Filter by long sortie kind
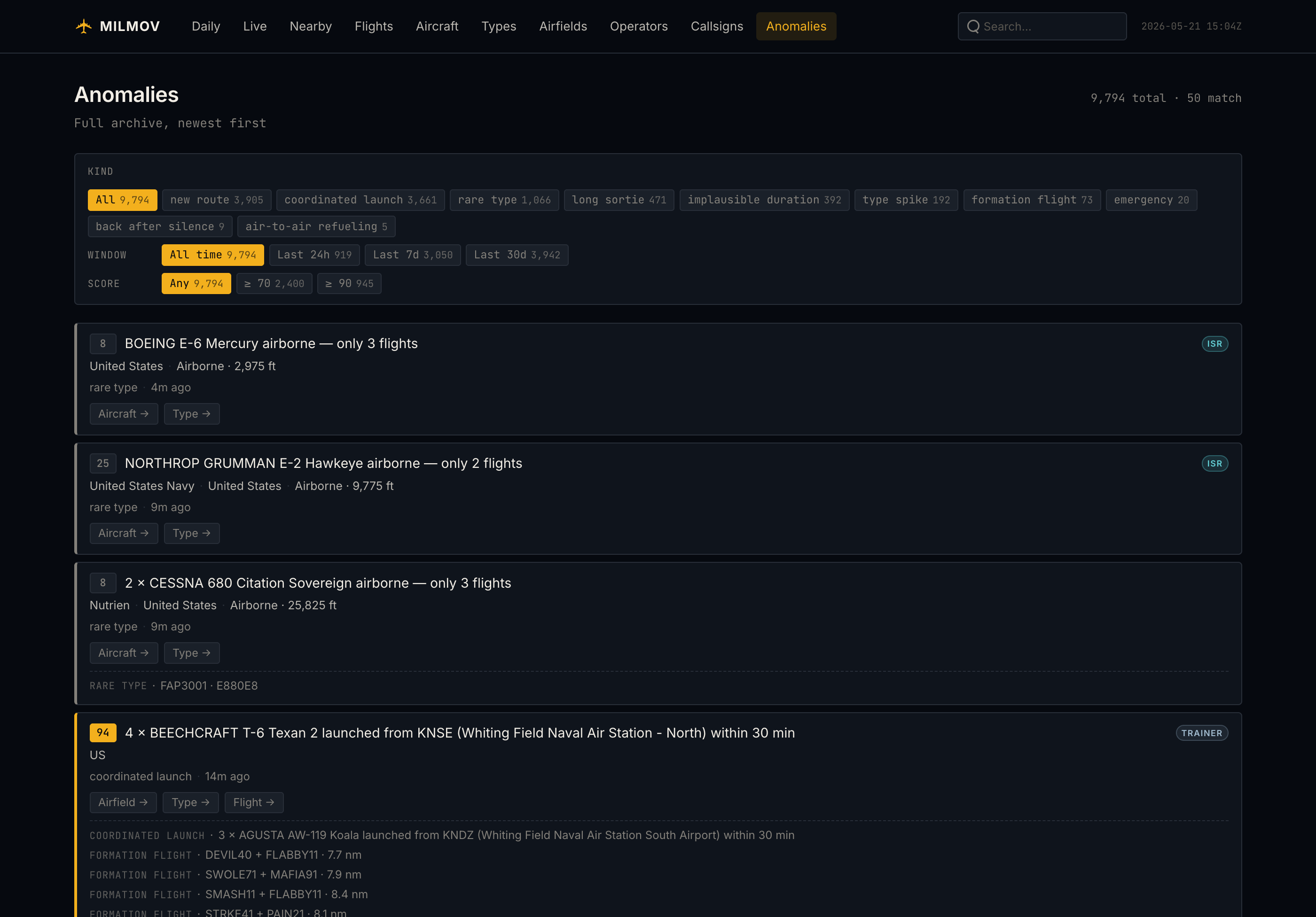1316x917 pixels. click(x=619, y=200)
